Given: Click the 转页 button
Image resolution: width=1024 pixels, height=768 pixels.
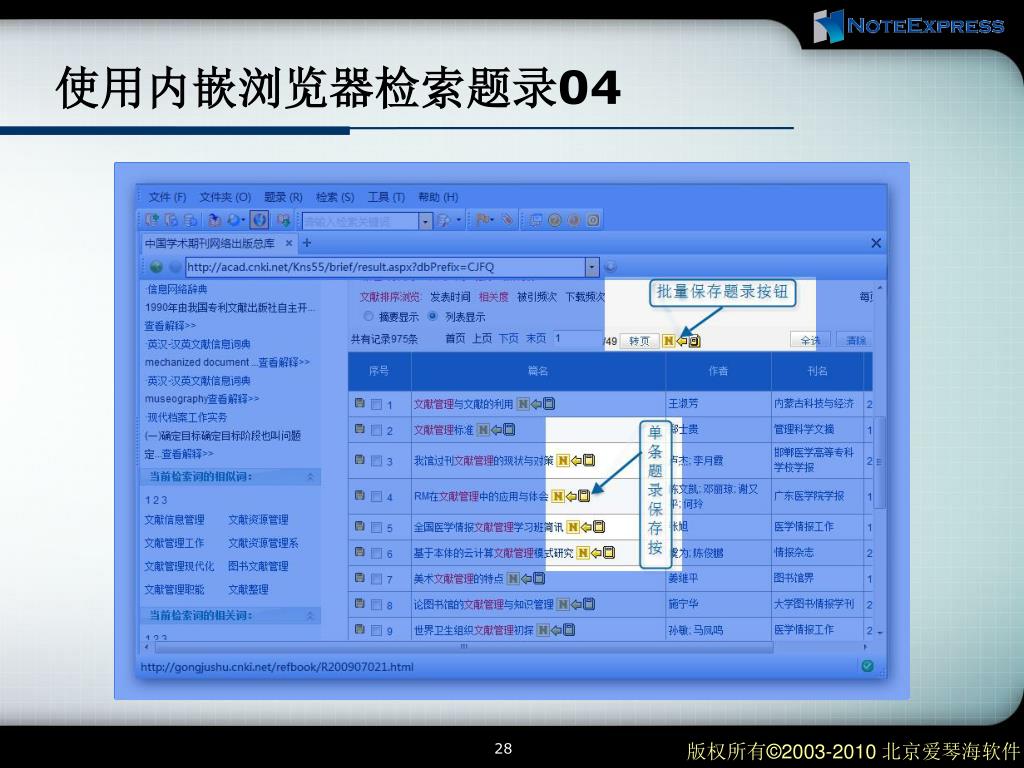Looking at the screenshot, I should tap(639, 341).
